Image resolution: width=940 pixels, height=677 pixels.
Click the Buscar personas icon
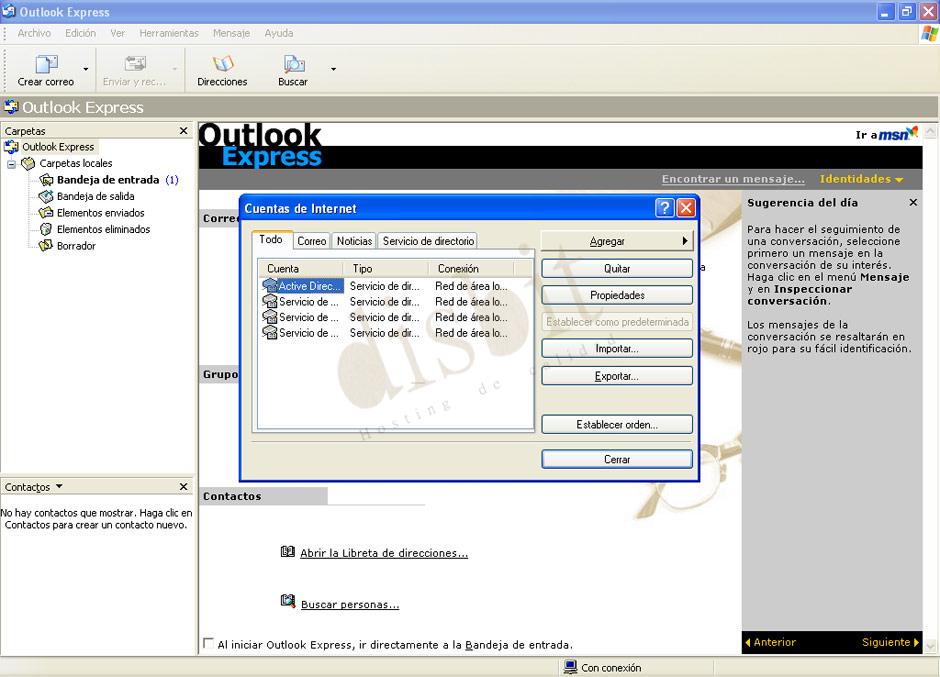coord(287,603)
